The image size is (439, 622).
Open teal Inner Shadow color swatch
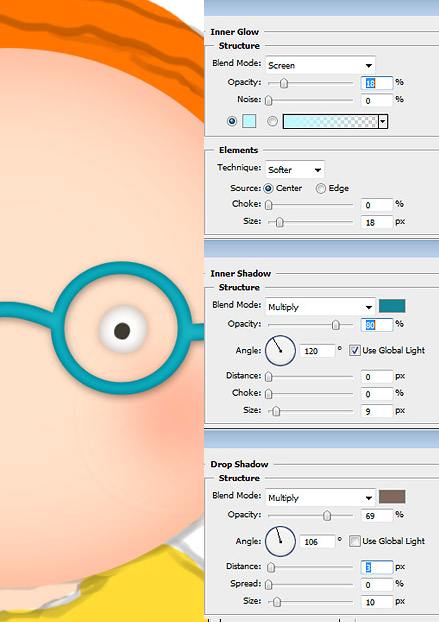pyautogui.click(x=392, y=306)
